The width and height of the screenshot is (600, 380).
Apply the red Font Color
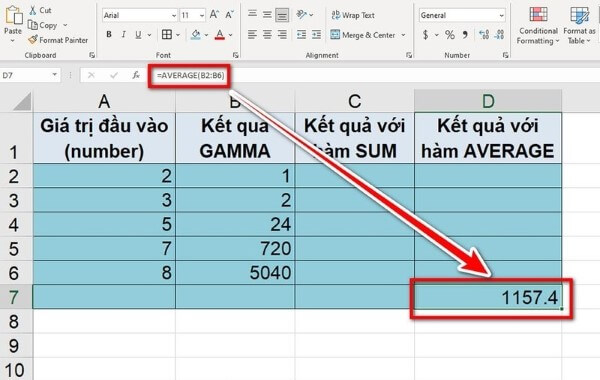[x=220, y=35]
